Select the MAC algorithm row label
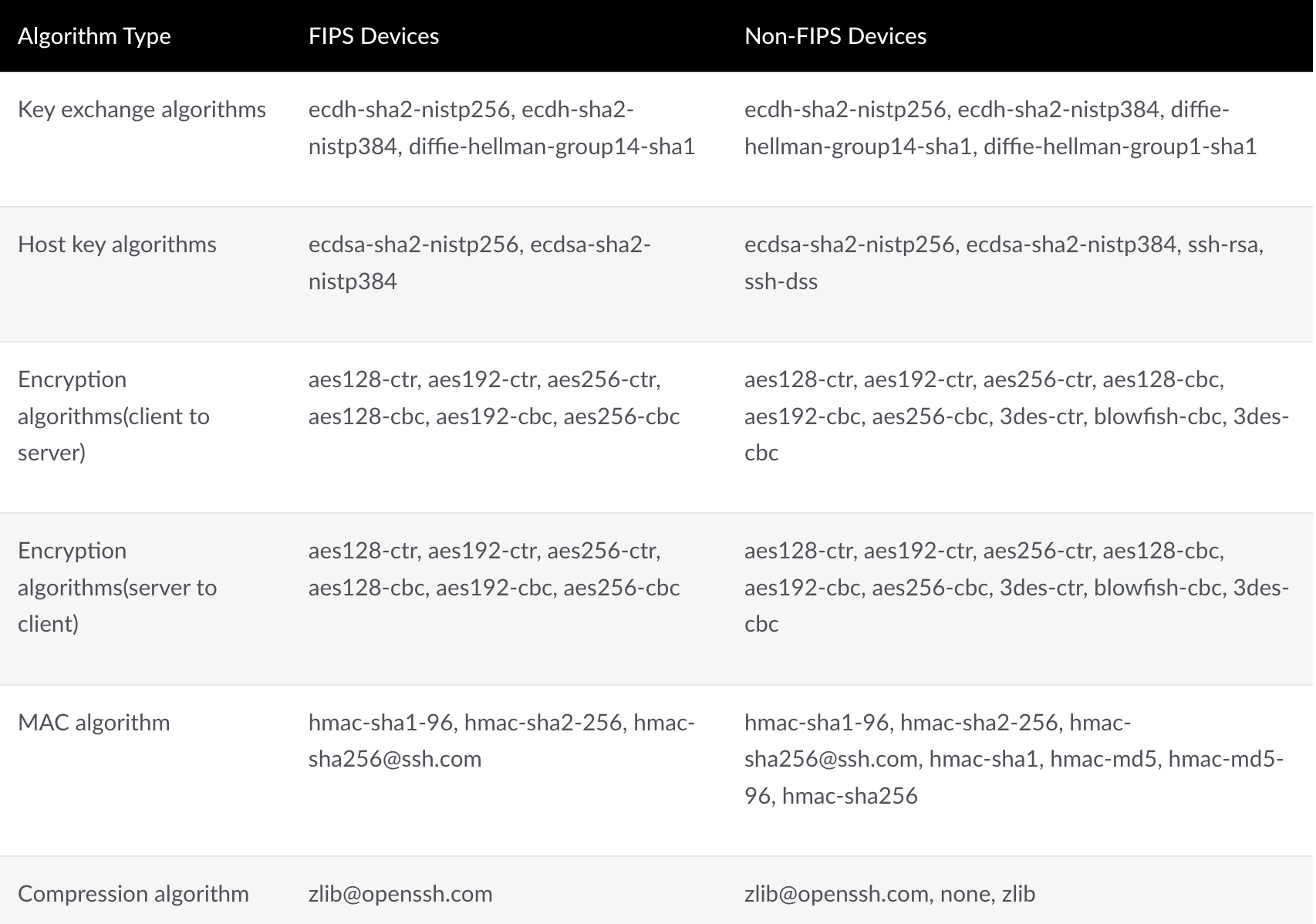The image size is (1316, 924). click(94, 723)
